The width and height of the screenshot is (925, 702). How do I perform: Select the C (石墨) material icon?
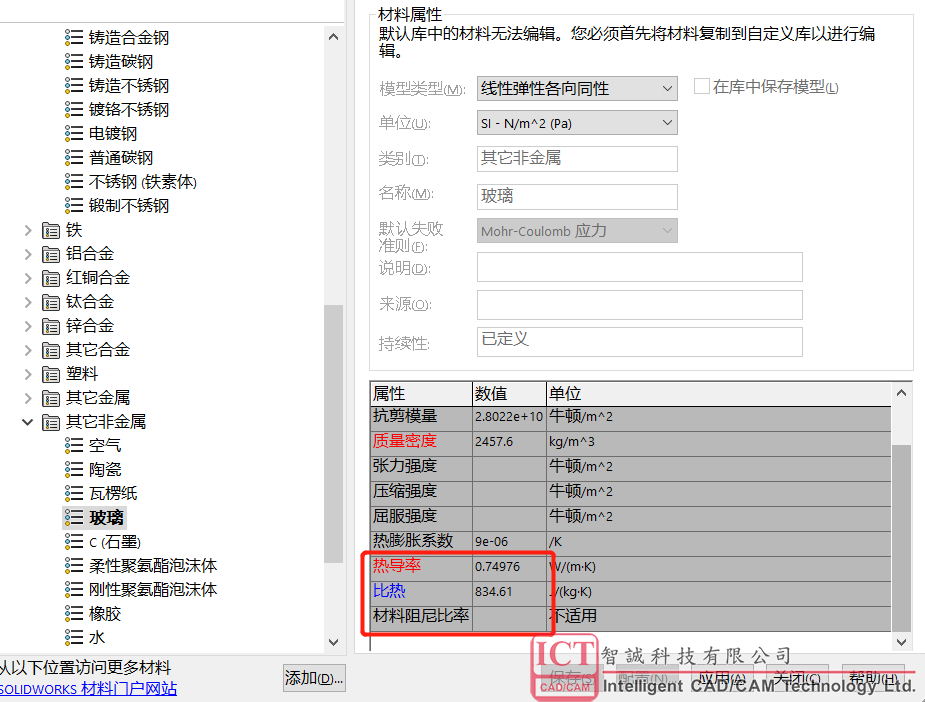click(x=74, y=542)
